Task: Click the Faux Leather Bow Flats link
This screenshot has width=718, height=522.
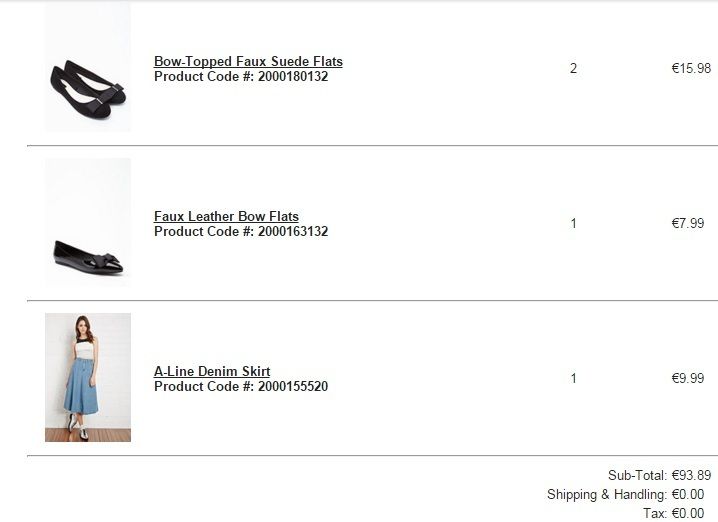Action: (x=226, y=216)
